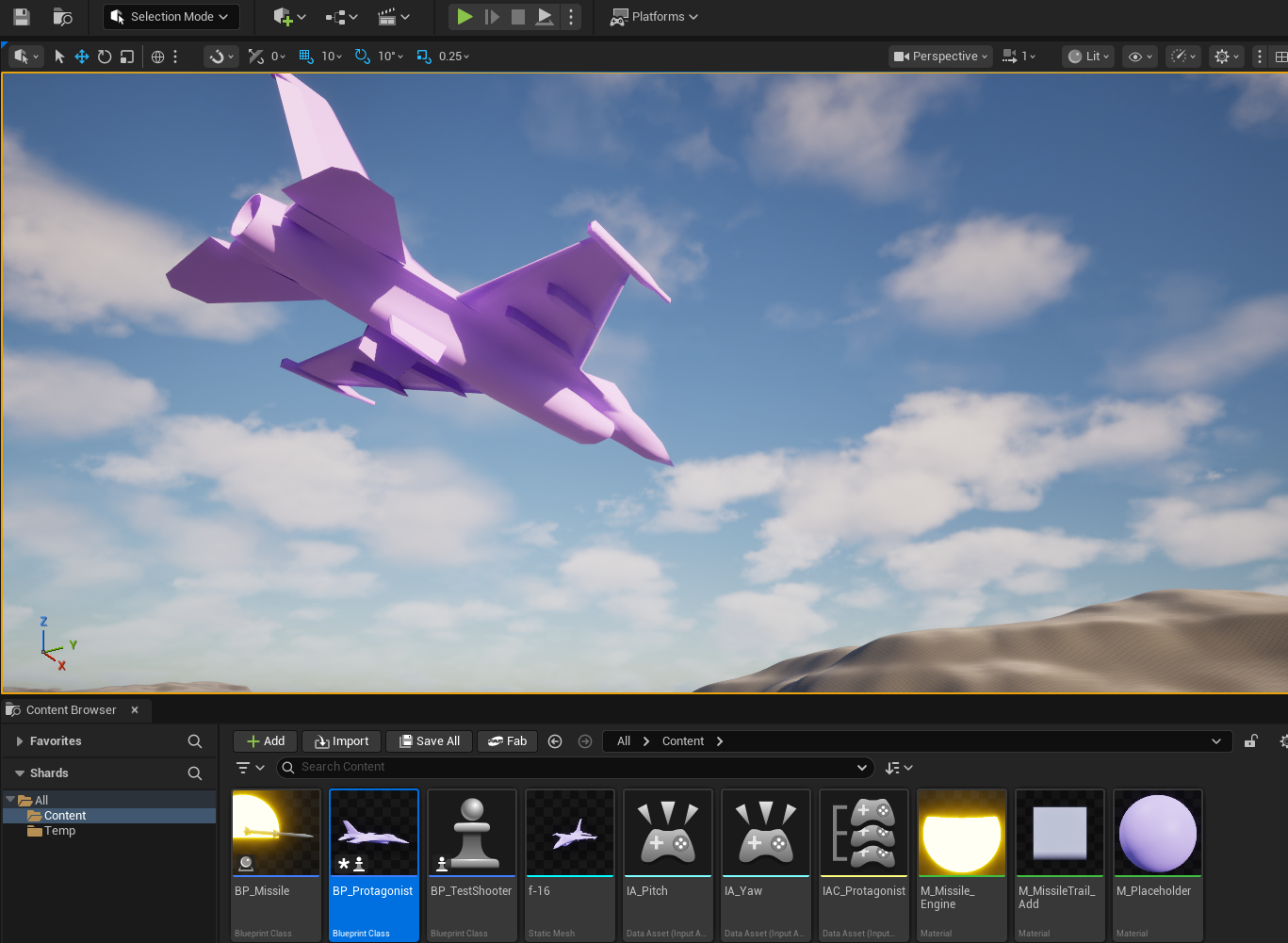Open grid snap size 10 dropdown
Screen dimensions: 1288x943
pos(332,57)
